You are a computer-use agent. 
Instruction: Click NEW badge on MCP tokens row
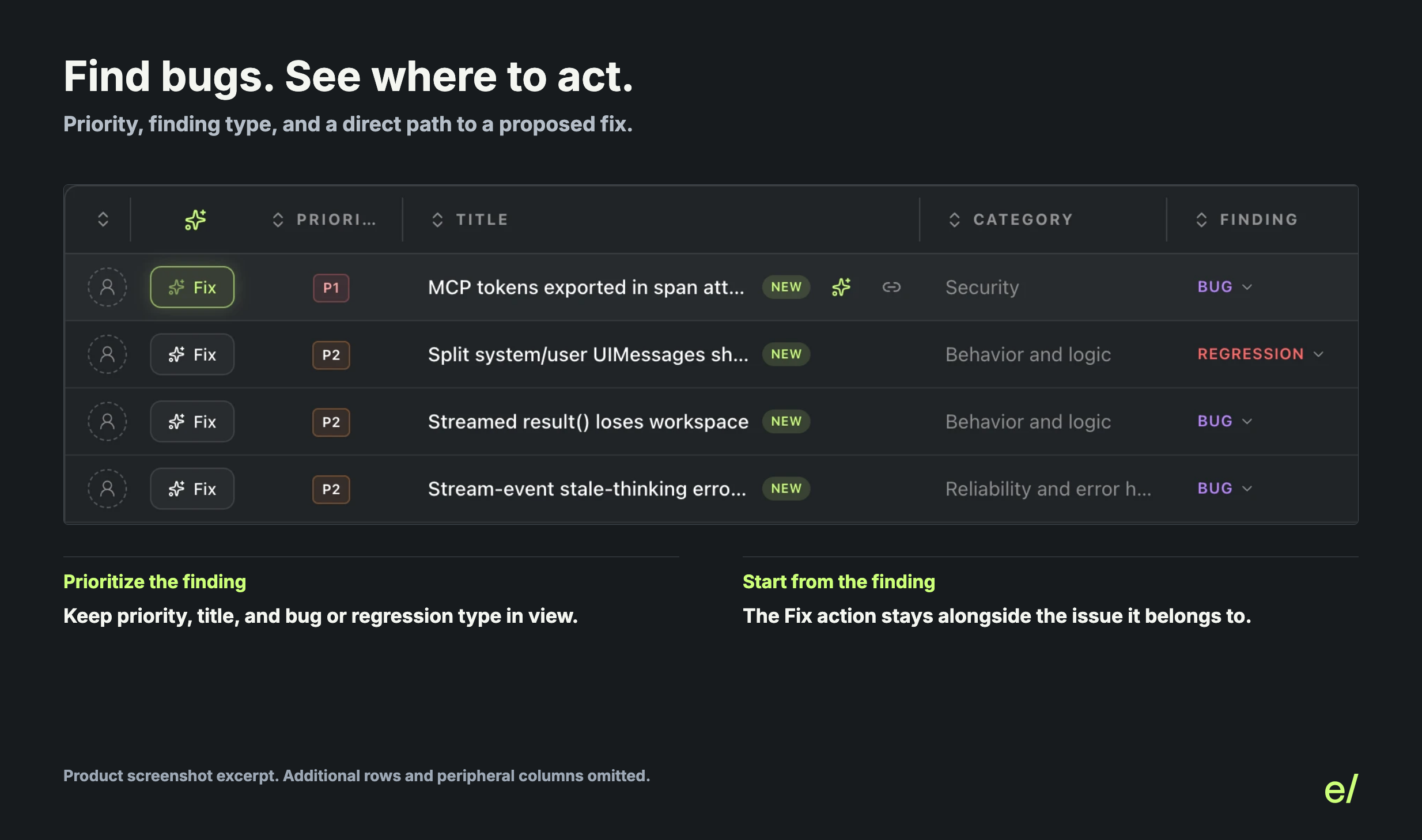point(786,287)
